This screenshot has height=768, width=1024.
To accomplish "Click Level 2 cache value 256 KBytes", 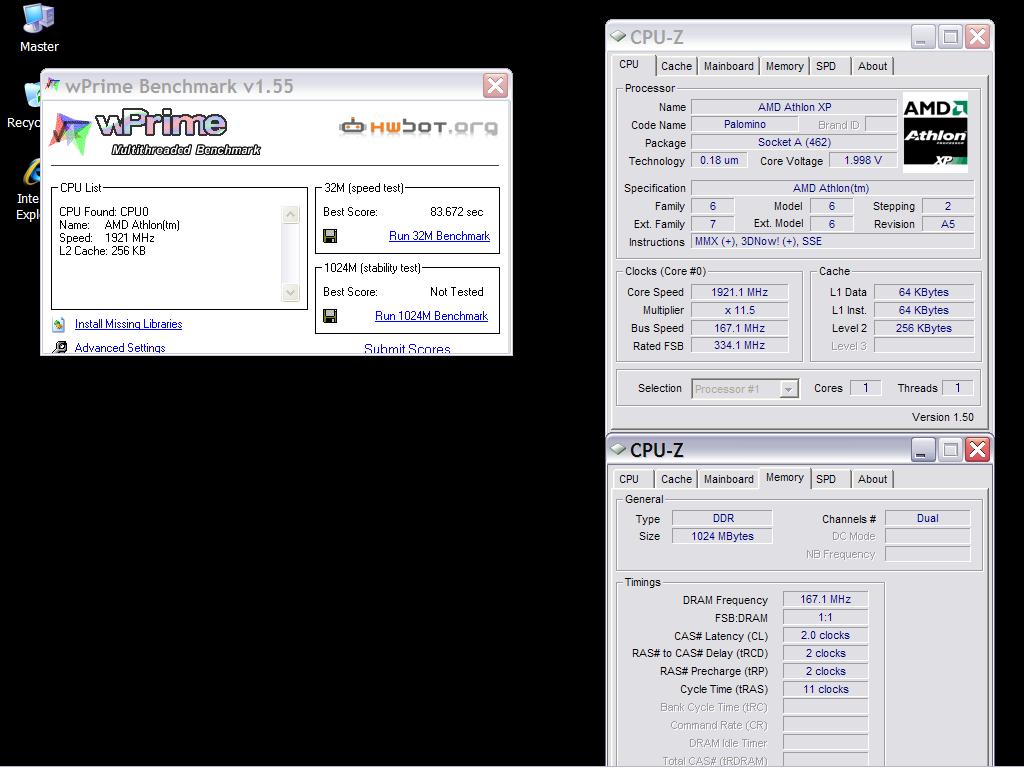I will tap(923, 328).
